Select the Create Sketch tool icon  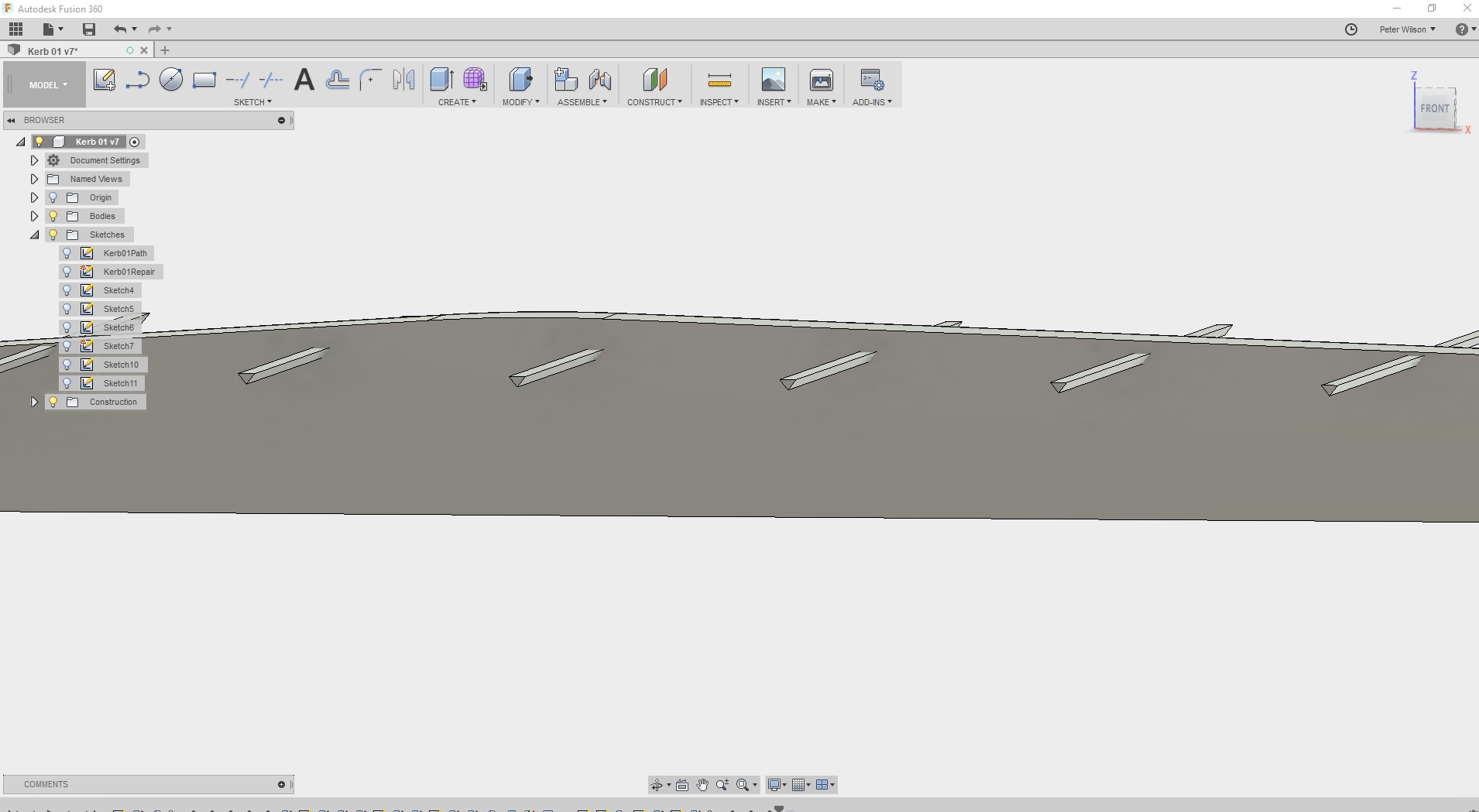pos(104,80)
